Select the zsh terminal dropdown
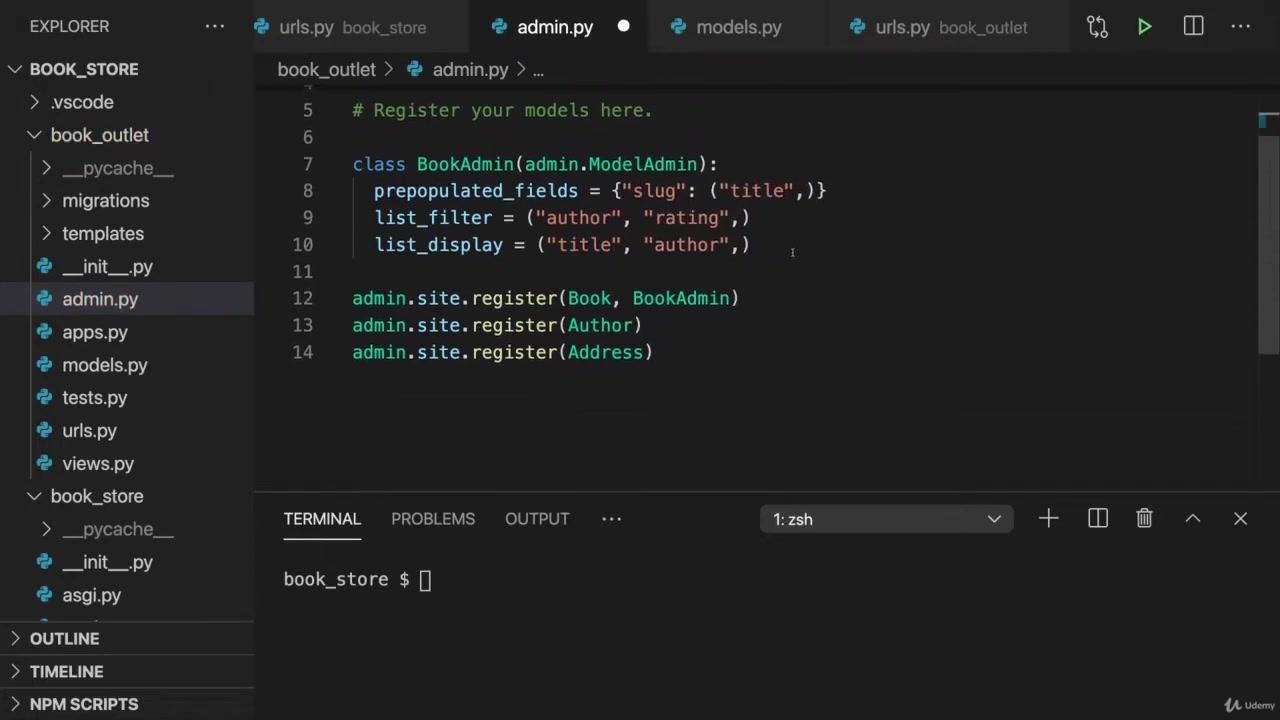Image resolution: width=1280 pixels, height=720 pixels. pos(886,519)
